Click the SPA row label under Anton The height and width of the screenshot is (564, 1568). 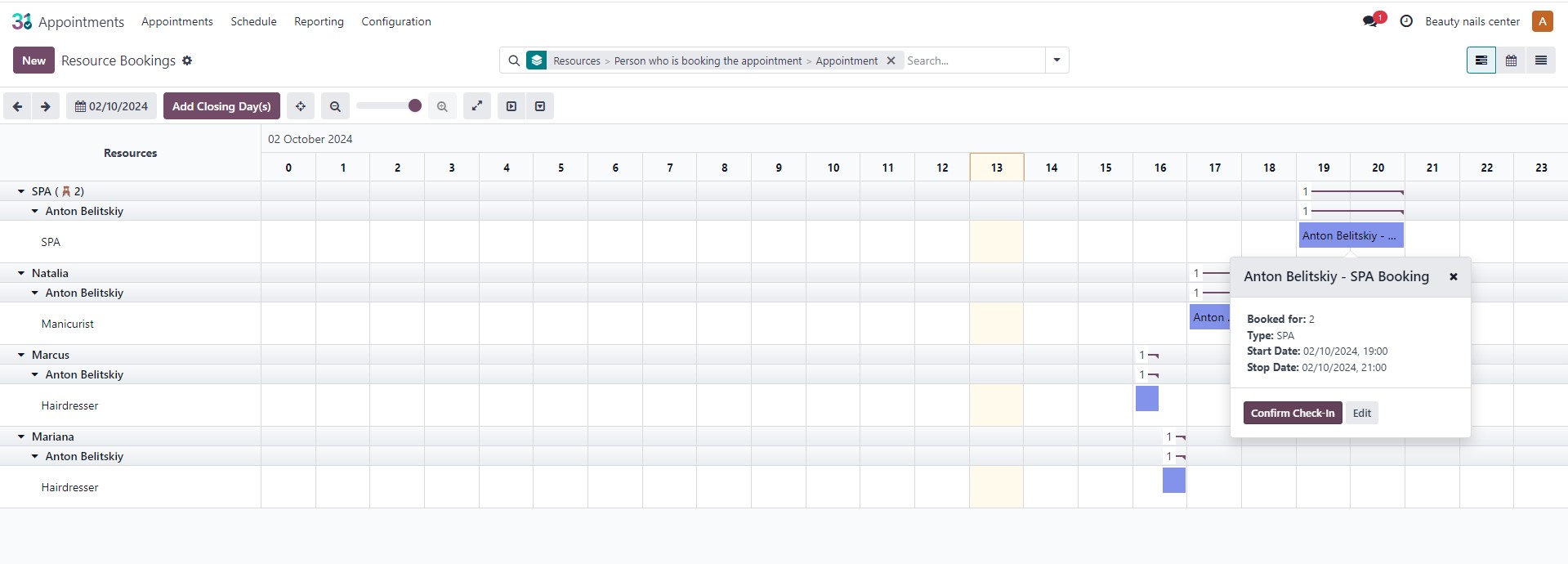[x=51, y=242]
